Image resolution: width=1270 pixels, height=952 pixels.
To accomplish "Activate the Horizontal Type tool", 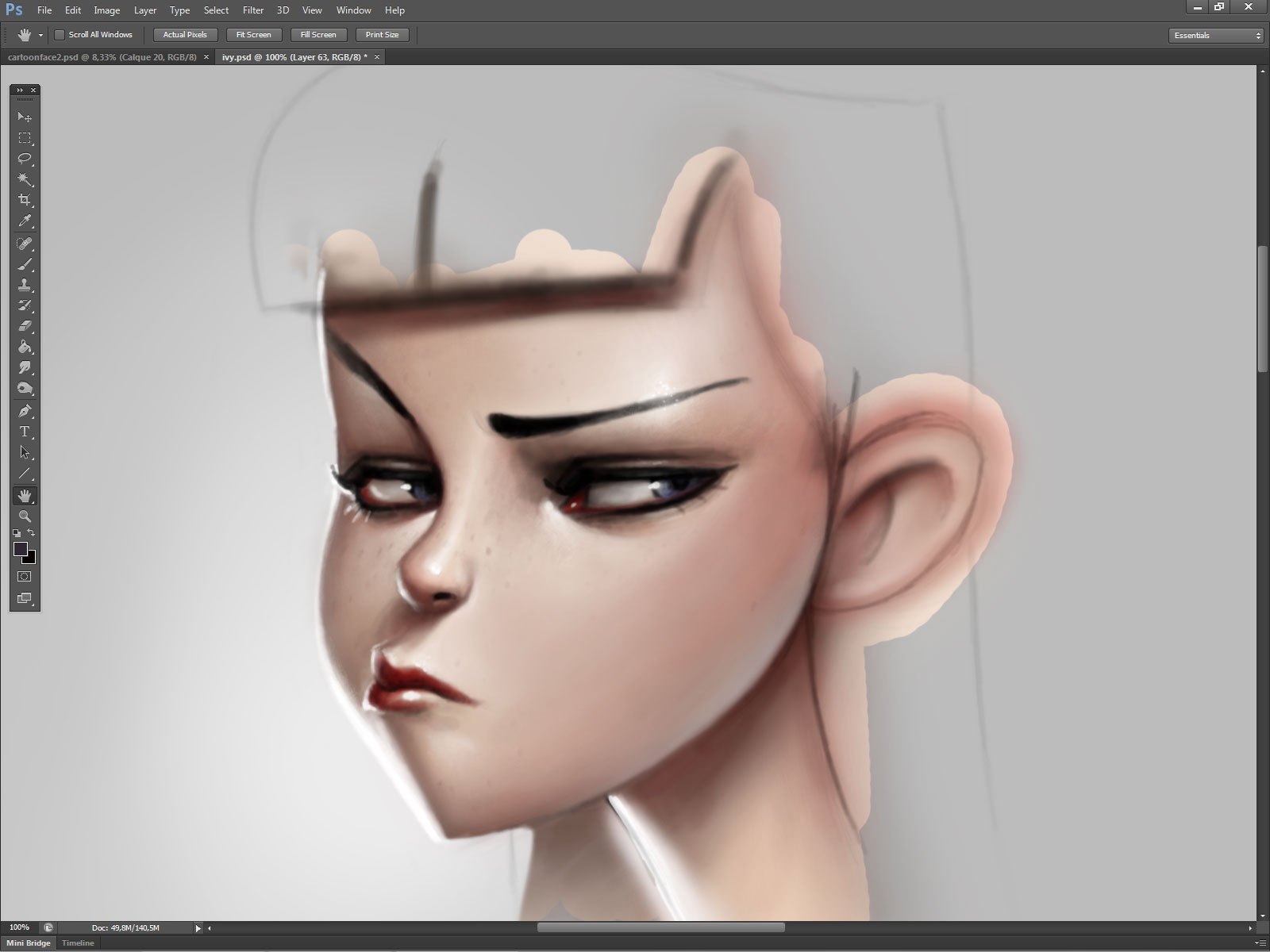I will [x=24, y=431].
